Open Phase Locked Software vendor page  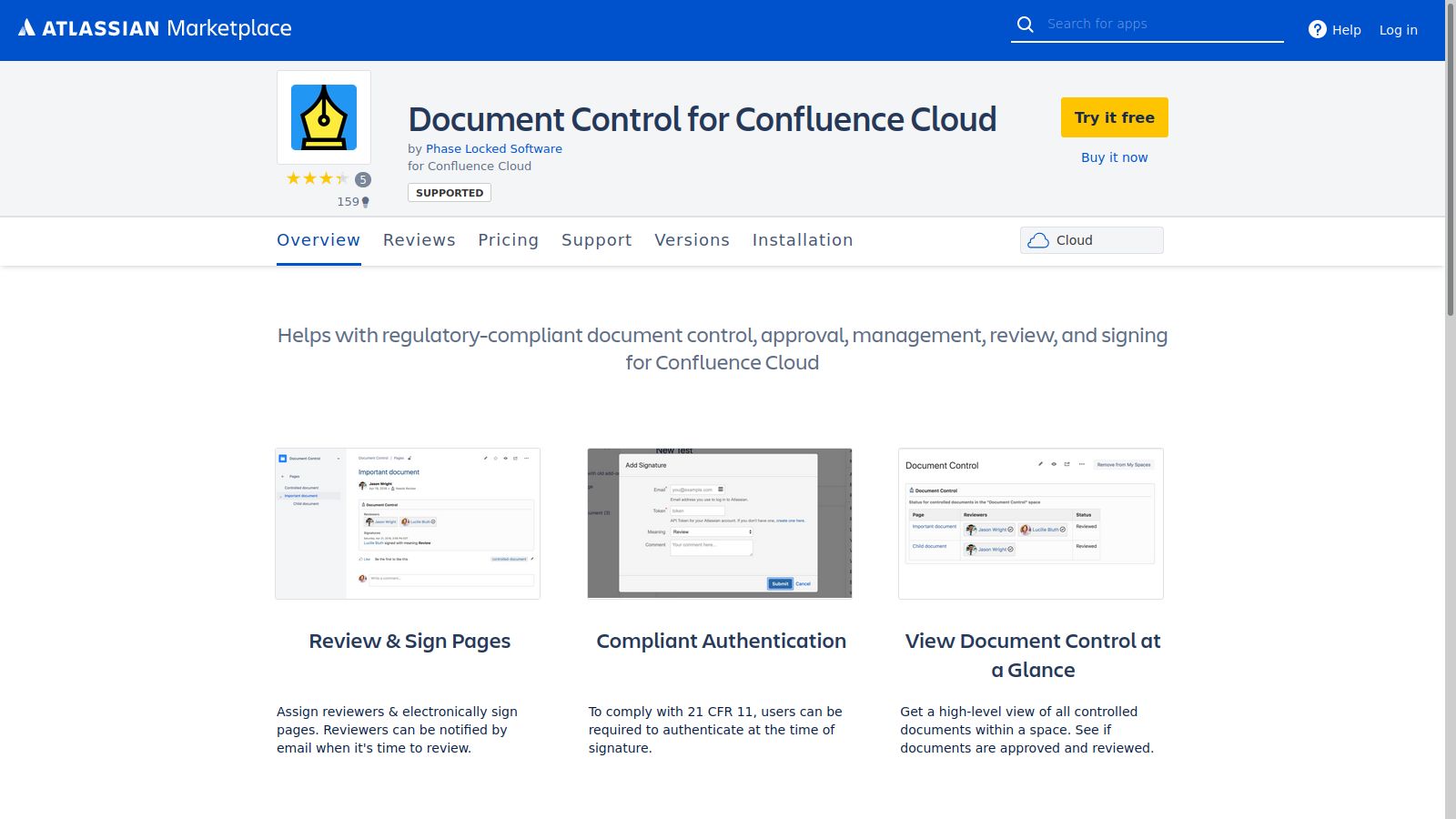click(493, 148)
